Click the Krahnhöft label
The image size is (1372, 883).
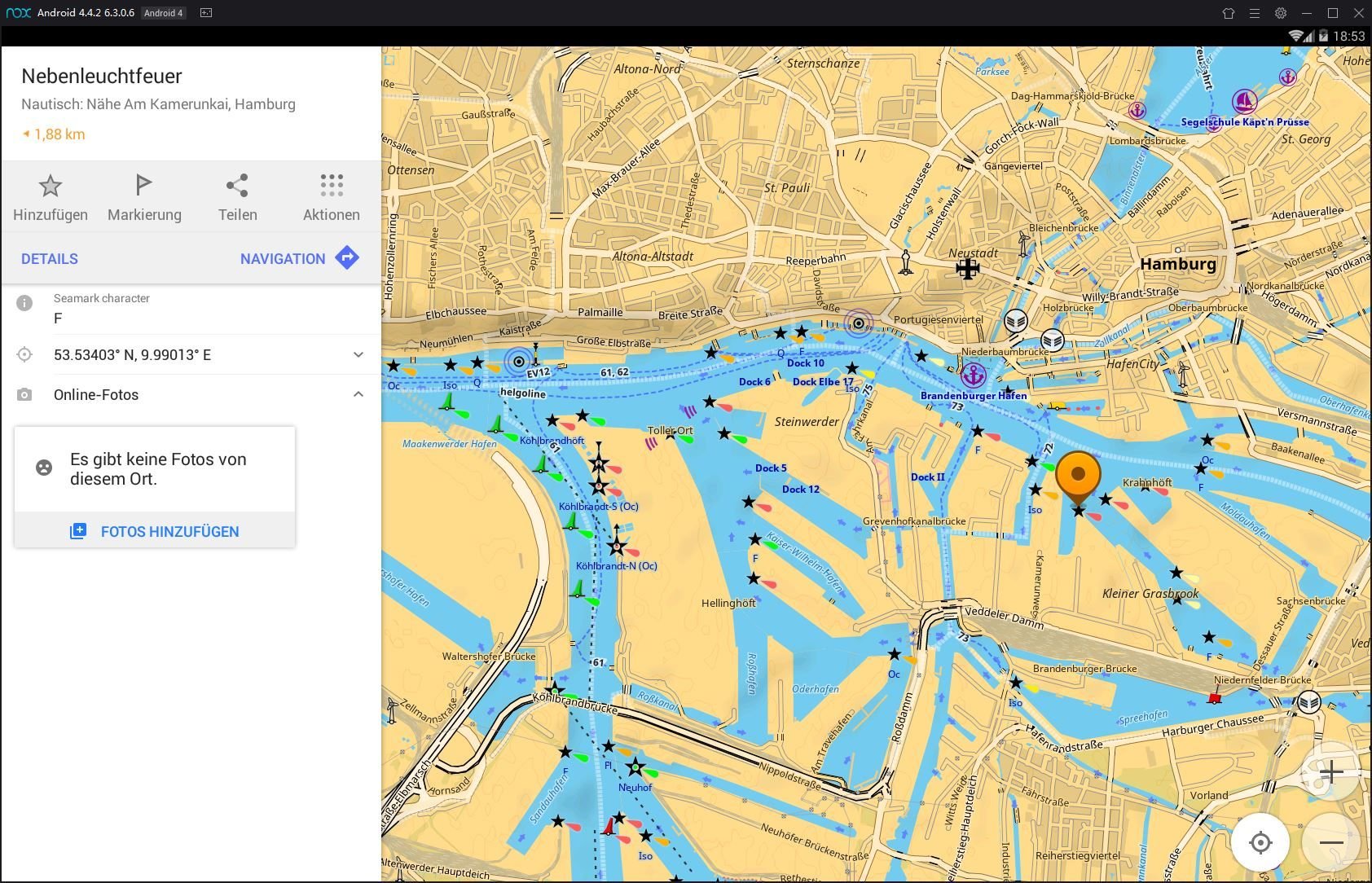click(x=1147, y=482)
